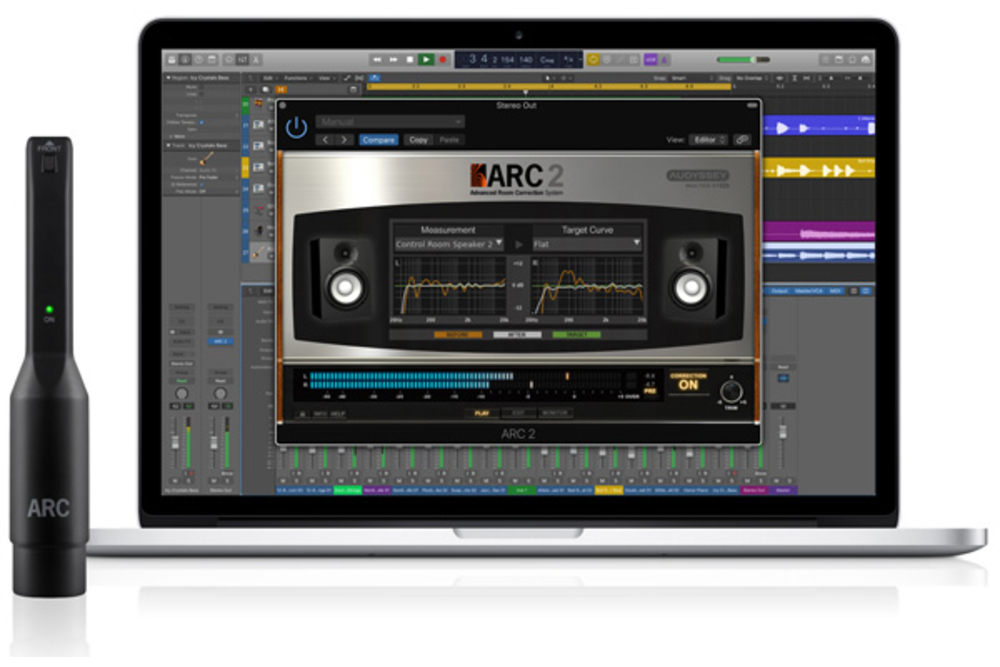Click the left channel strip pan knob
Screen dimensions: 1000x667
point(182,393)
